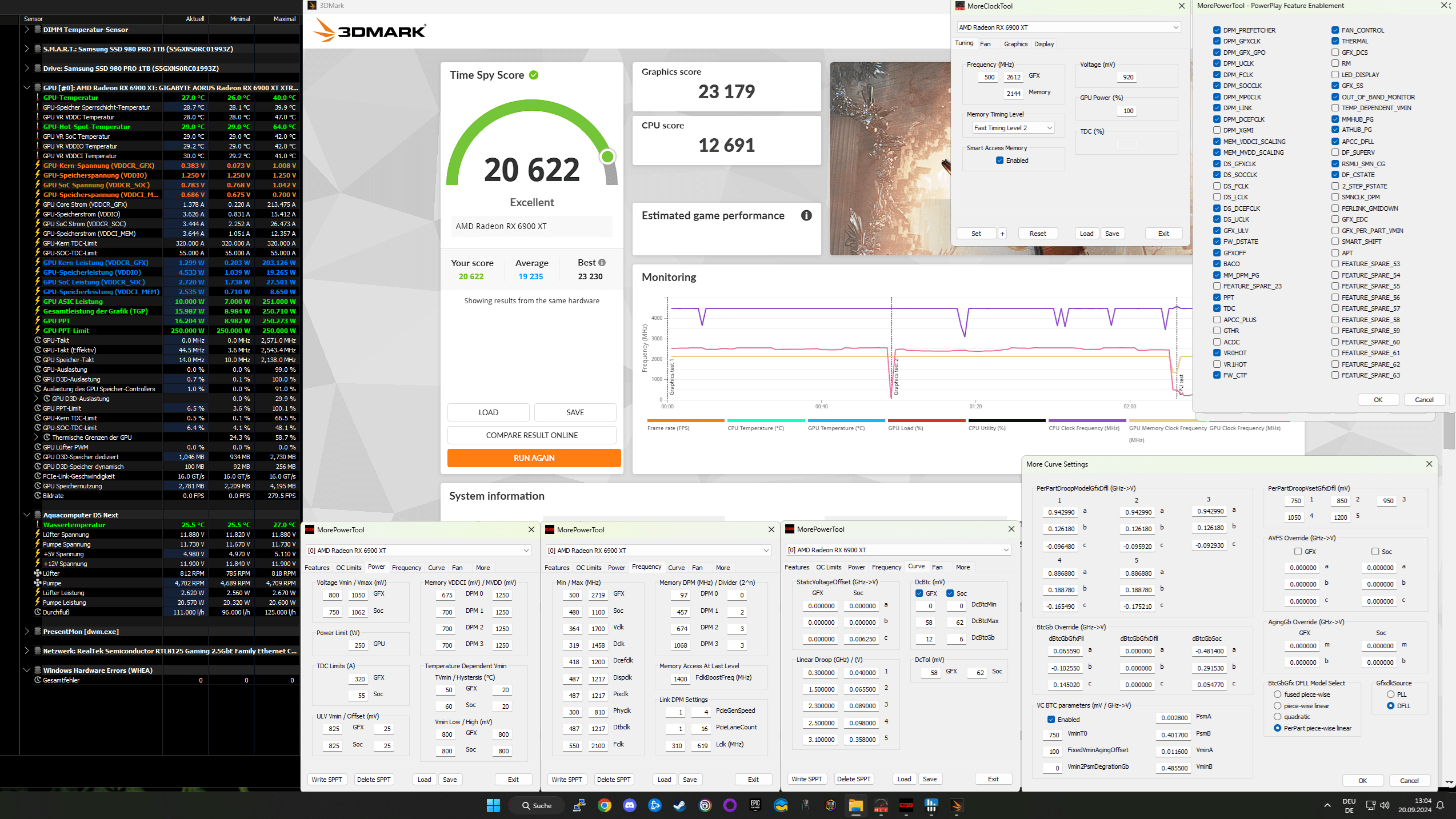Click the Power Limit GPU value field
The image size is (1456, 819).
(x=359, y=645)
